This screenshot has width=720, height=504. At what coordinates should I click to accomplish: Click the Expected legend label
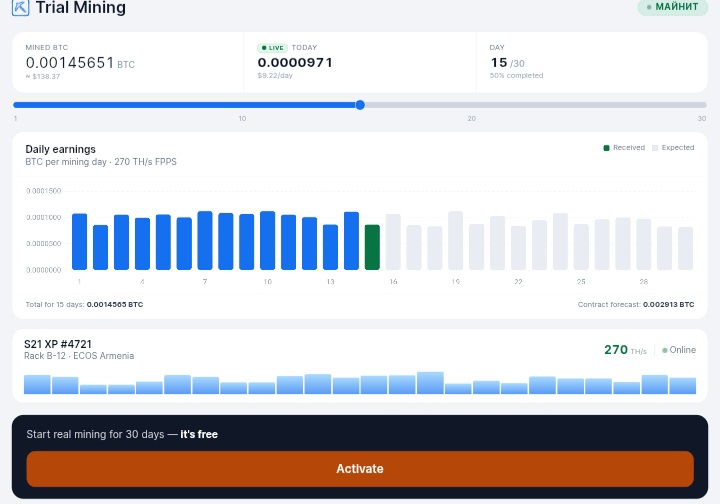(x=678, y=147)
